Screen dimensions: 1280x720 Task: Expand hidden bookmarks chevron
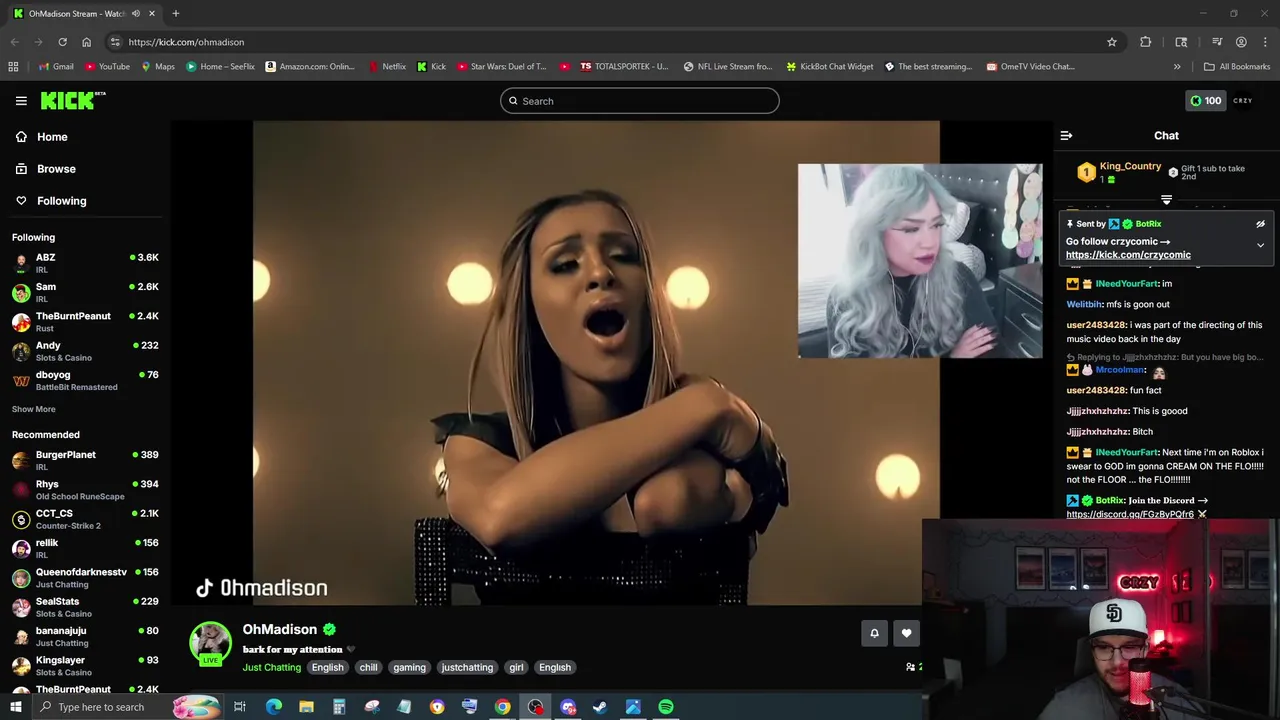pyautogui.click(x=1177, y=67)
